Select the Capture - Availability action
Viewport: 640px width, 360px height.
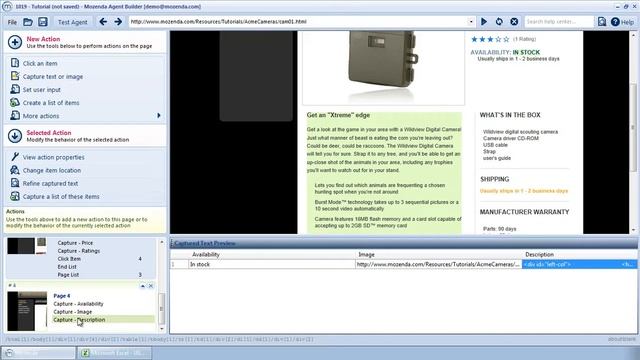78,304
